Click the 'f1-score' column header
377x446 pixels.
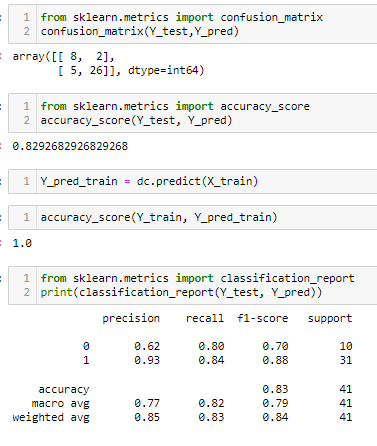coord(262,318)
